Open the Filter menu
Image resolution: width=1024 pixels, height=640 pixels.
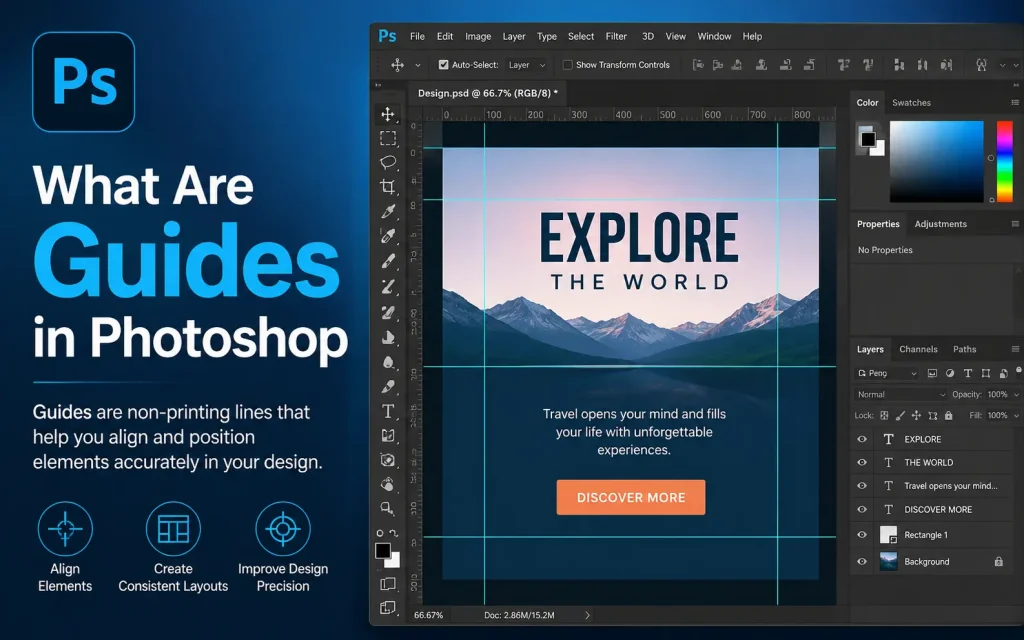coord(616,37)
